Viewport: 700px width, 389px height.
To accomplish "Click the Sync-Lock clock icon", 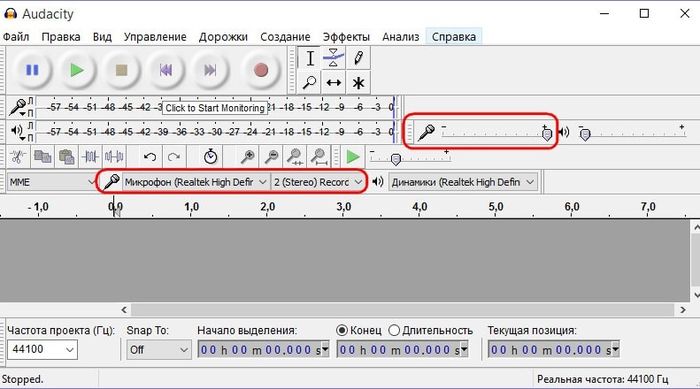I will pyautogui.click(x=210, y=157).
